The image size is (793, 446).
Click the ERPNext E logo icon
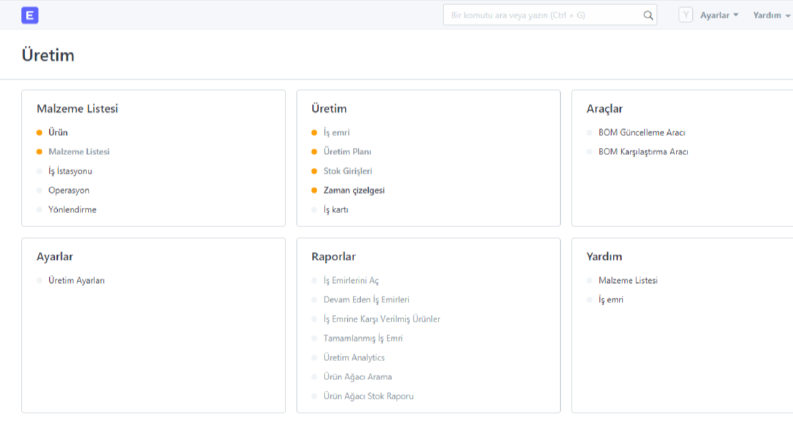tap(30, 15)
